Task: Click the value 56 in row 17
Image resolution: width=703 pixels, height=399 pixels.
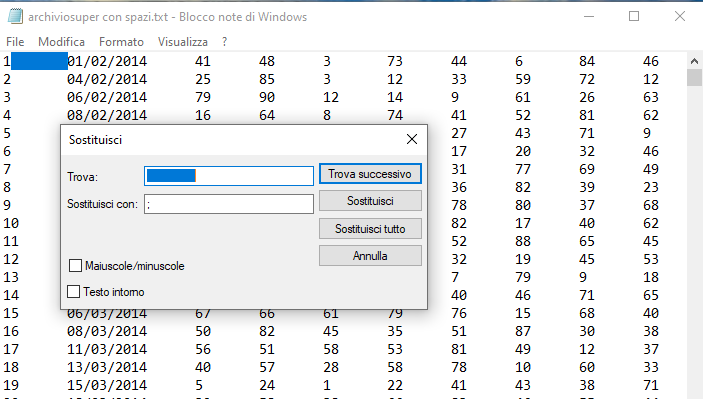Action: pyautogui.click(x=203, y=349)
